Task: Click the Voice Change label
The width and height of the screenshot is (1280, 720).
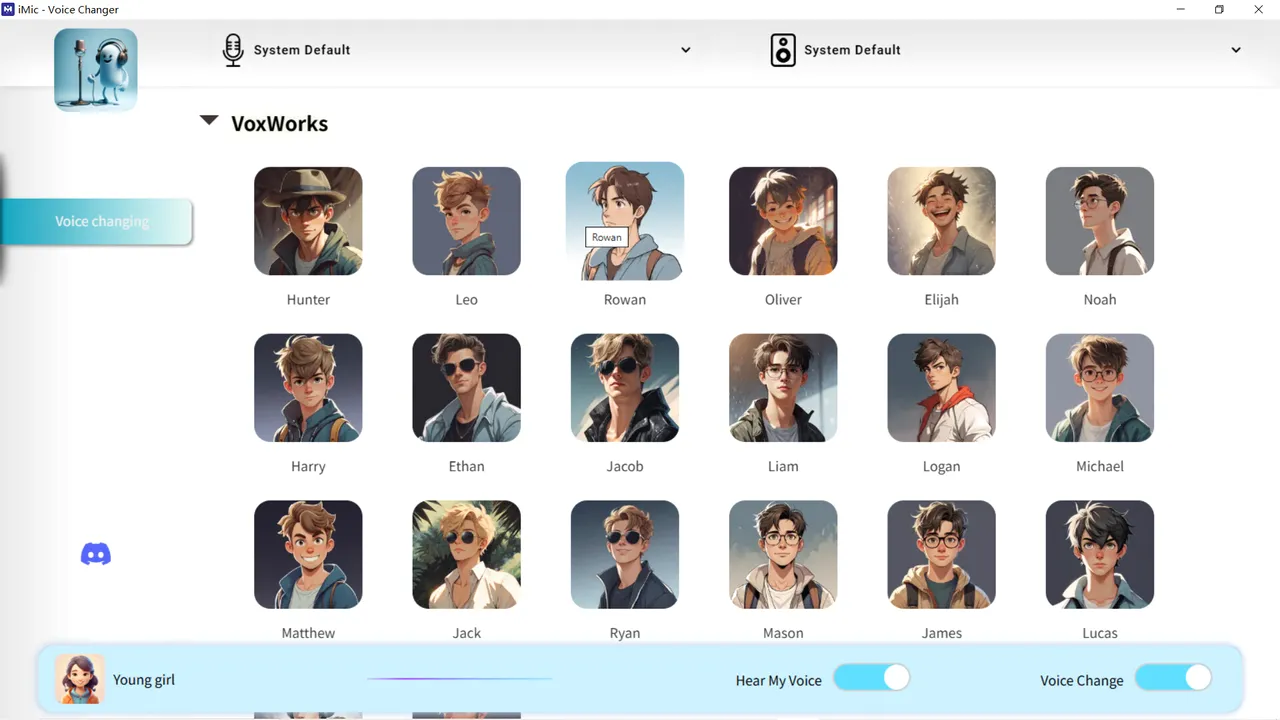Action: point(1082,681)
